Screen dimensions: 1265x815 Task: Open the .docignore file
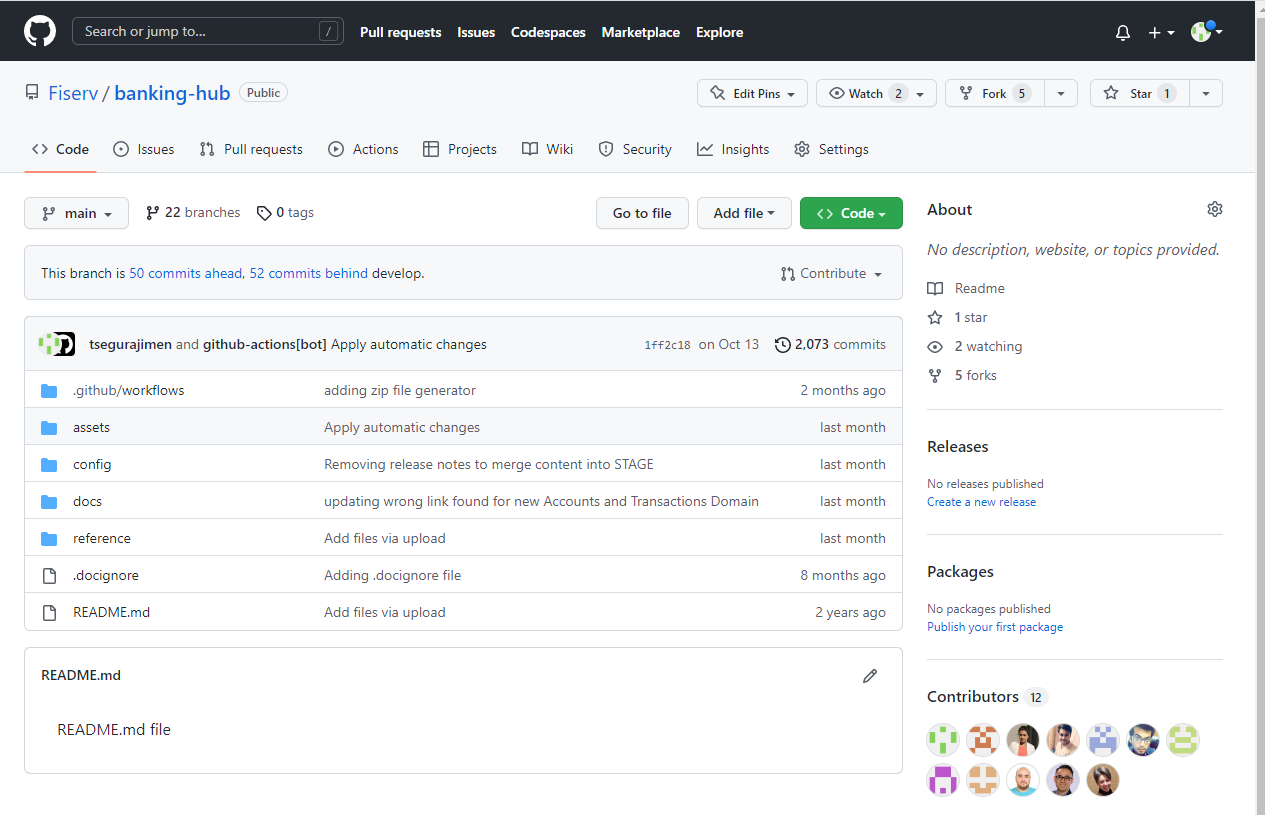point(105,575)
